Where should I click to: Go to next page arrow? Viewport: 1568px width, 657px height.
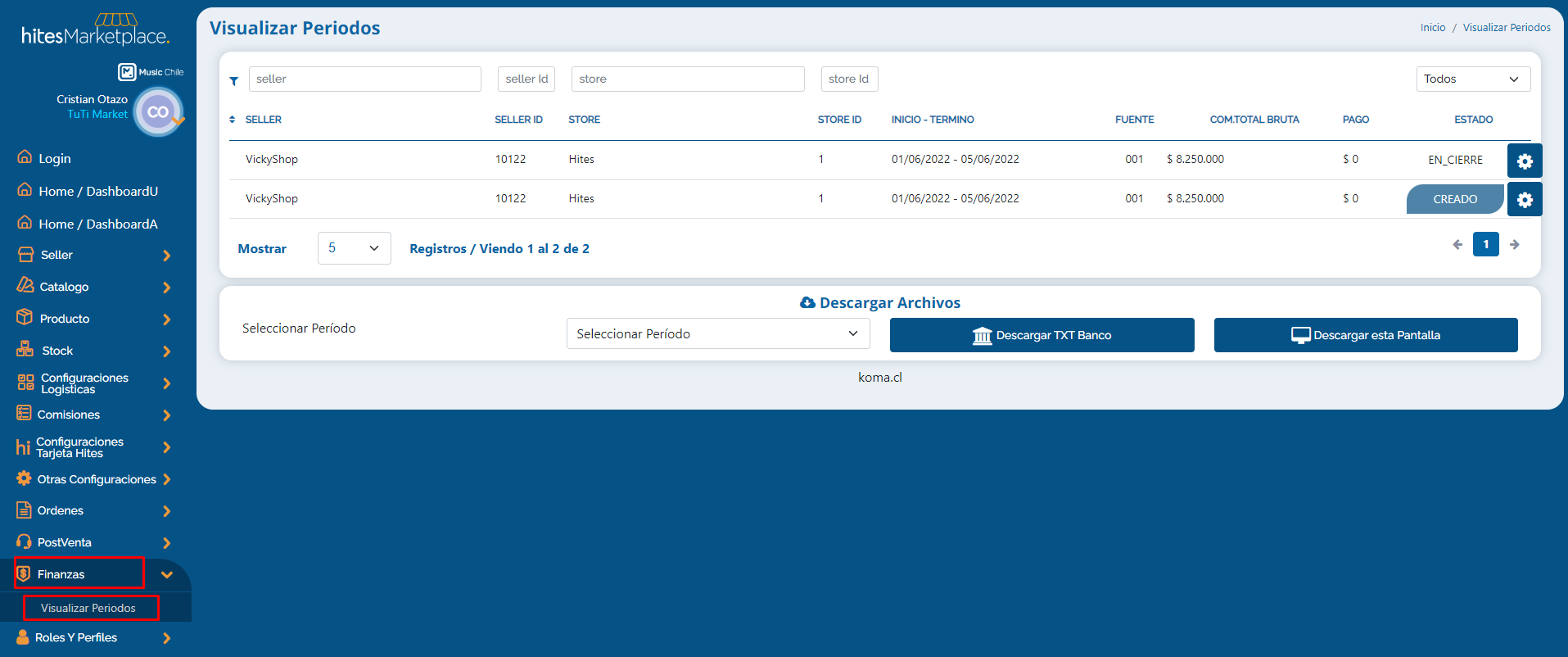coord(1515,244)
